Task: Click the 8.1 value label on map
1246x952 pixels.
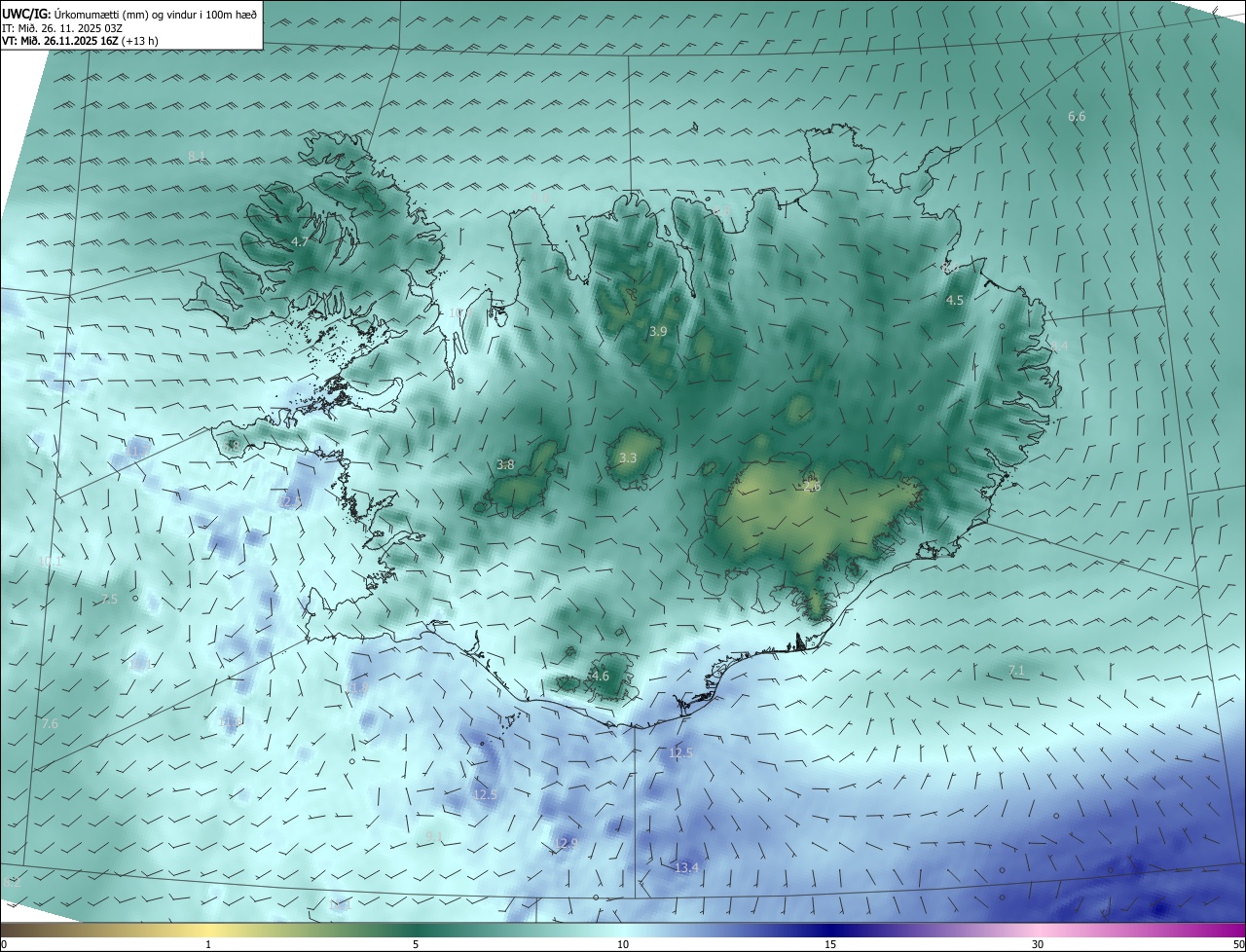Action: pyautogui.click(x=197, y=157)
